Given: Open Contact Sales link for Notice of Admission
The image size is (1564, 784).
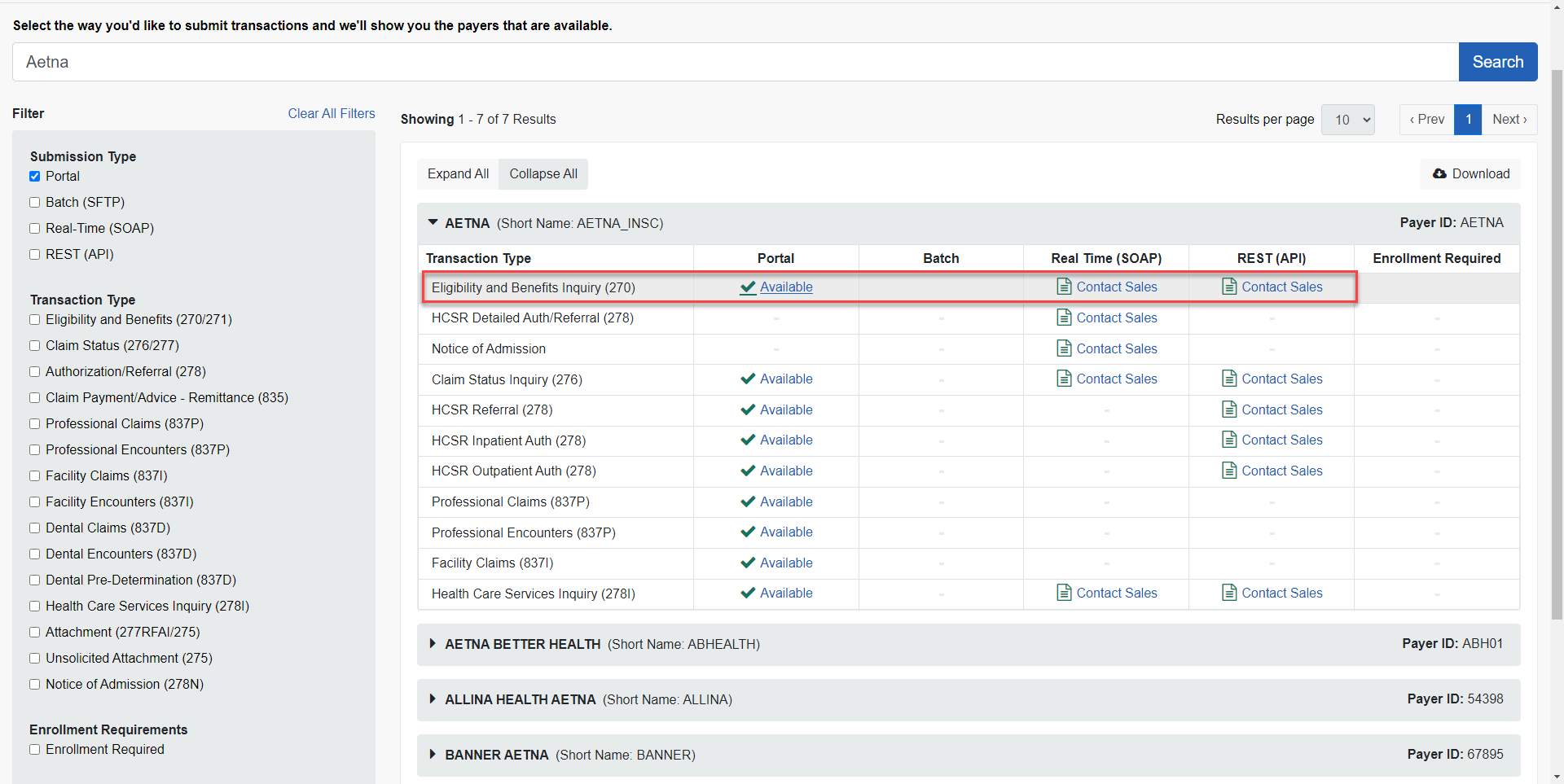Looking at the screenshot, I should pos(1117,348).
